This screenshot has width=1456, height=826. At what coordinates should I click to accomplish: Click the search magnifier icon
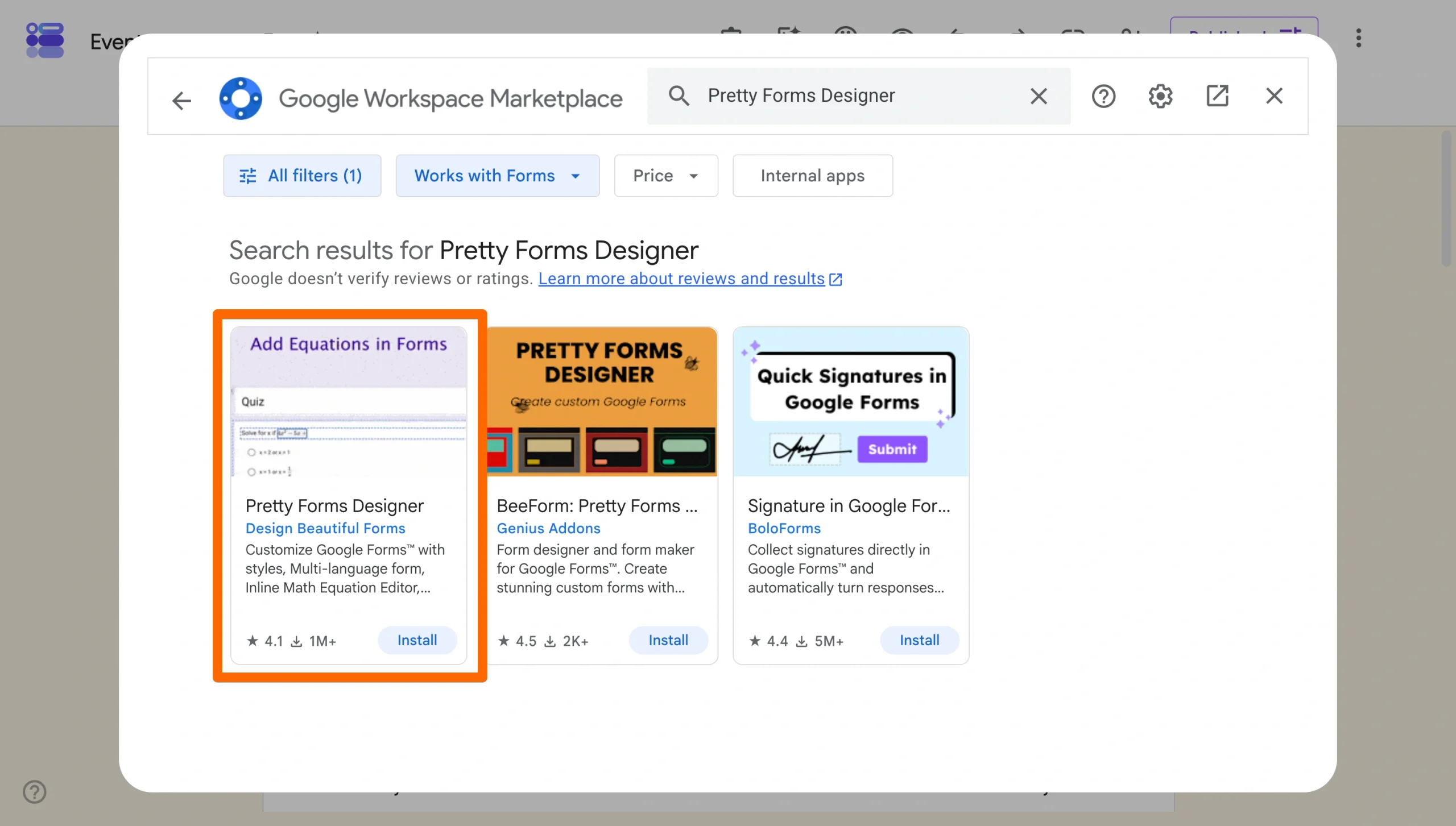(x=679, y=96)
